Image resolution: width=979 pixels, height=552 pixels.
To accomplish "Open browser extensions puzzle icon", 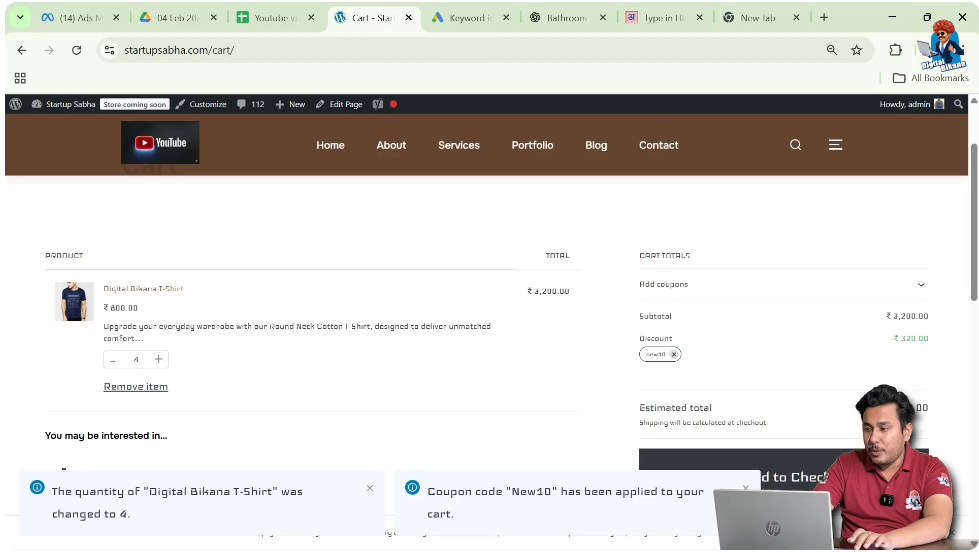I will (x=895, y=50).
